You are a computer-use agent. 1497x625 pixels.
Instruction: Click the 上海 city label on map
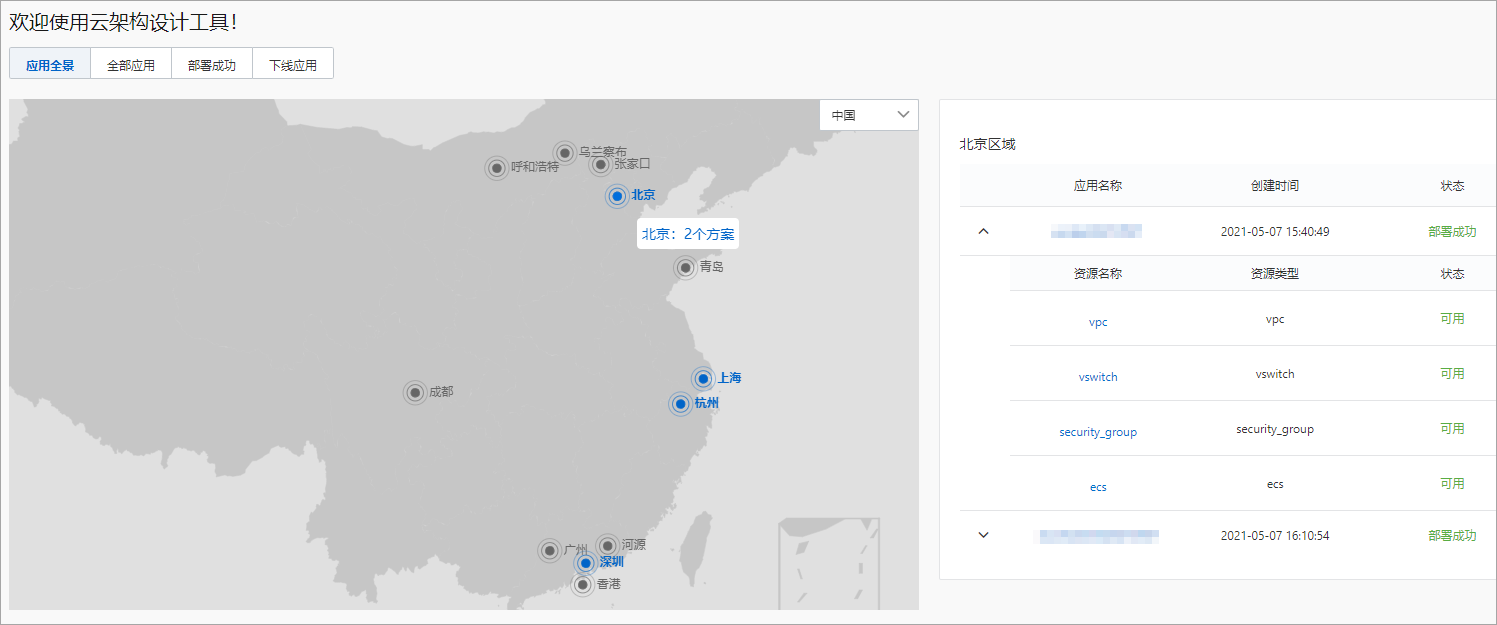click(730, 378)
